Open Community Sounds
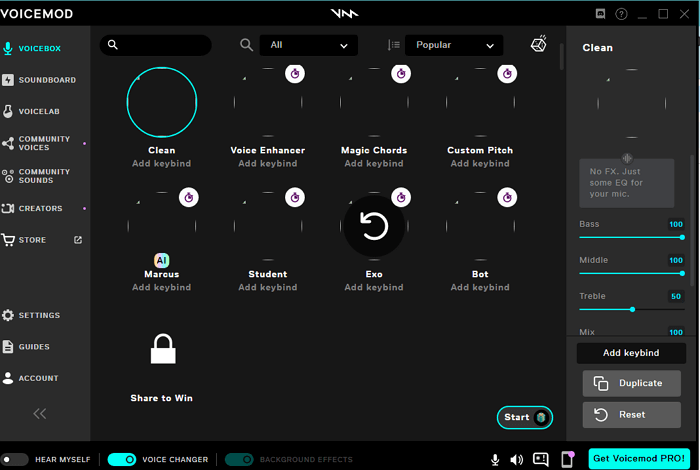 pyautogui.click(x=37, y=176)
